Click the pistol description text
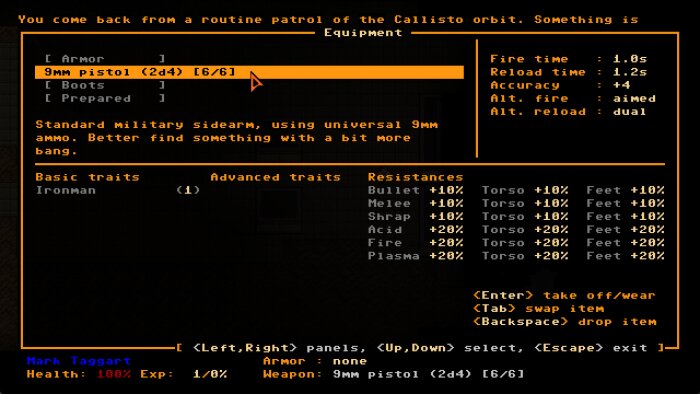 pos(237,137)
